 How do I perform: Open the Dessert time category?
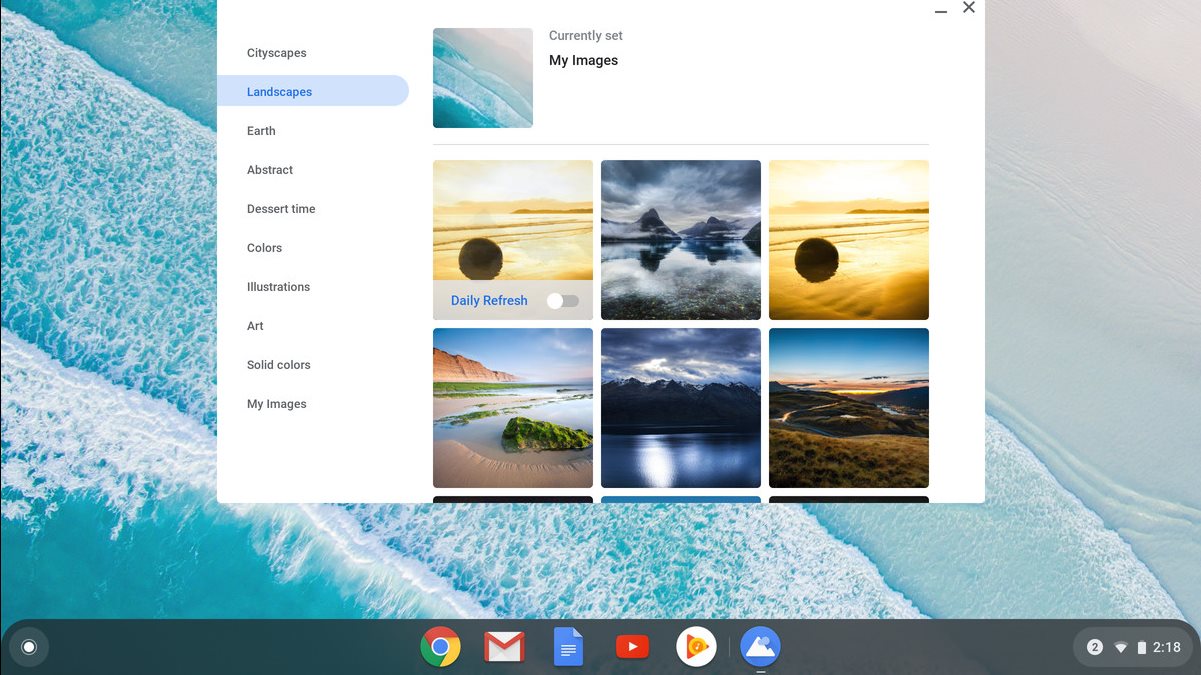click(x=281, y=209)
